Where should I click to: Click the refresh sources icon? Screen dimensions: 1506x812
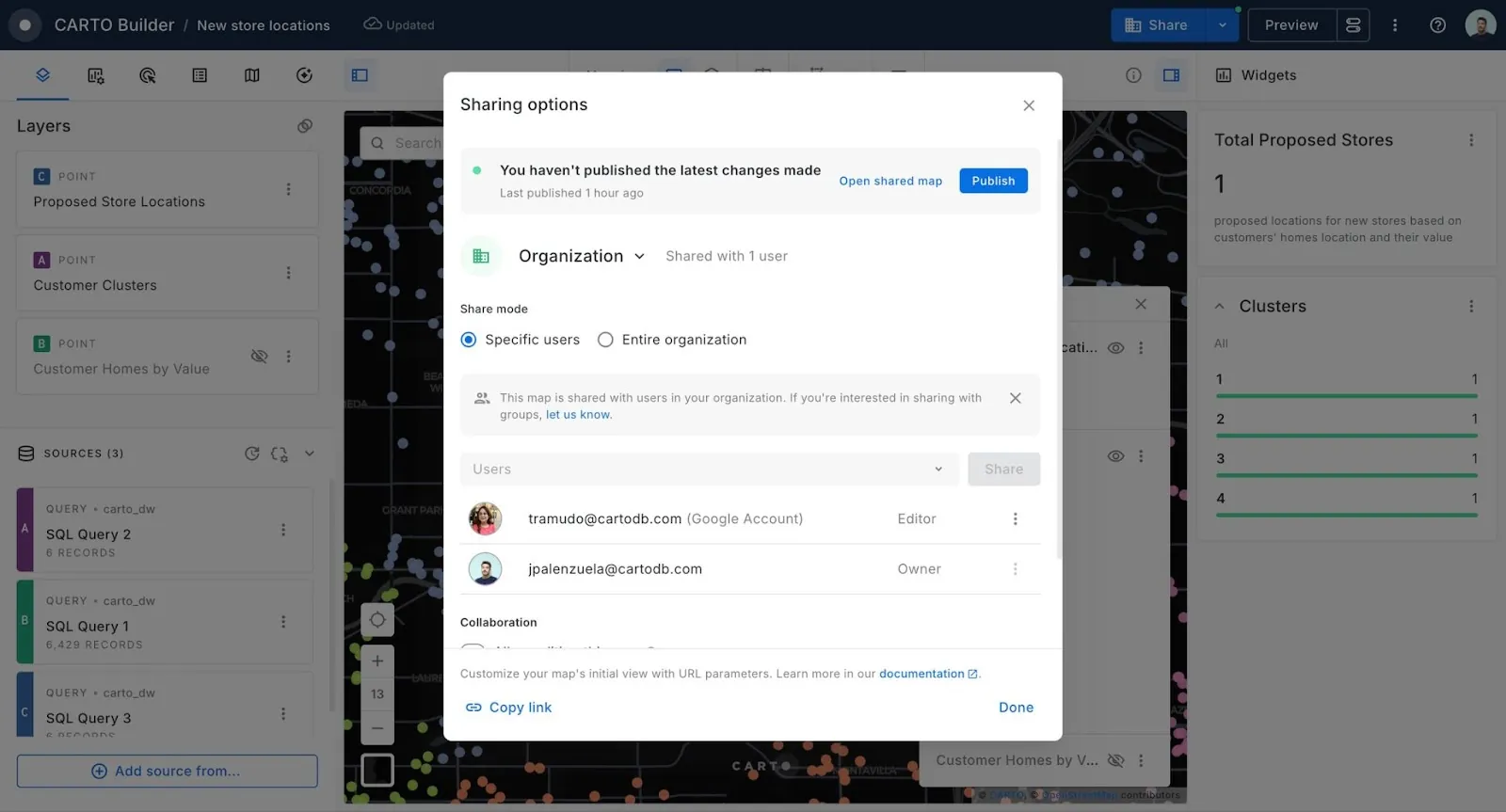(251, 454)
